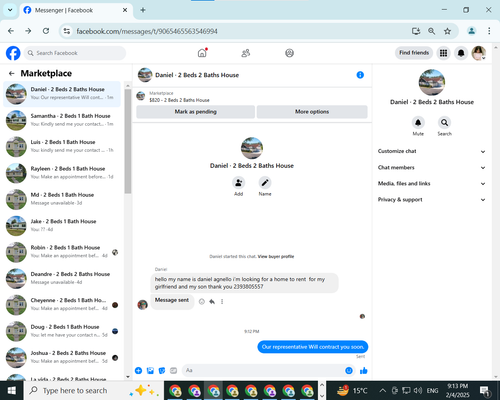Mark the listing as pending

(196, 112)
